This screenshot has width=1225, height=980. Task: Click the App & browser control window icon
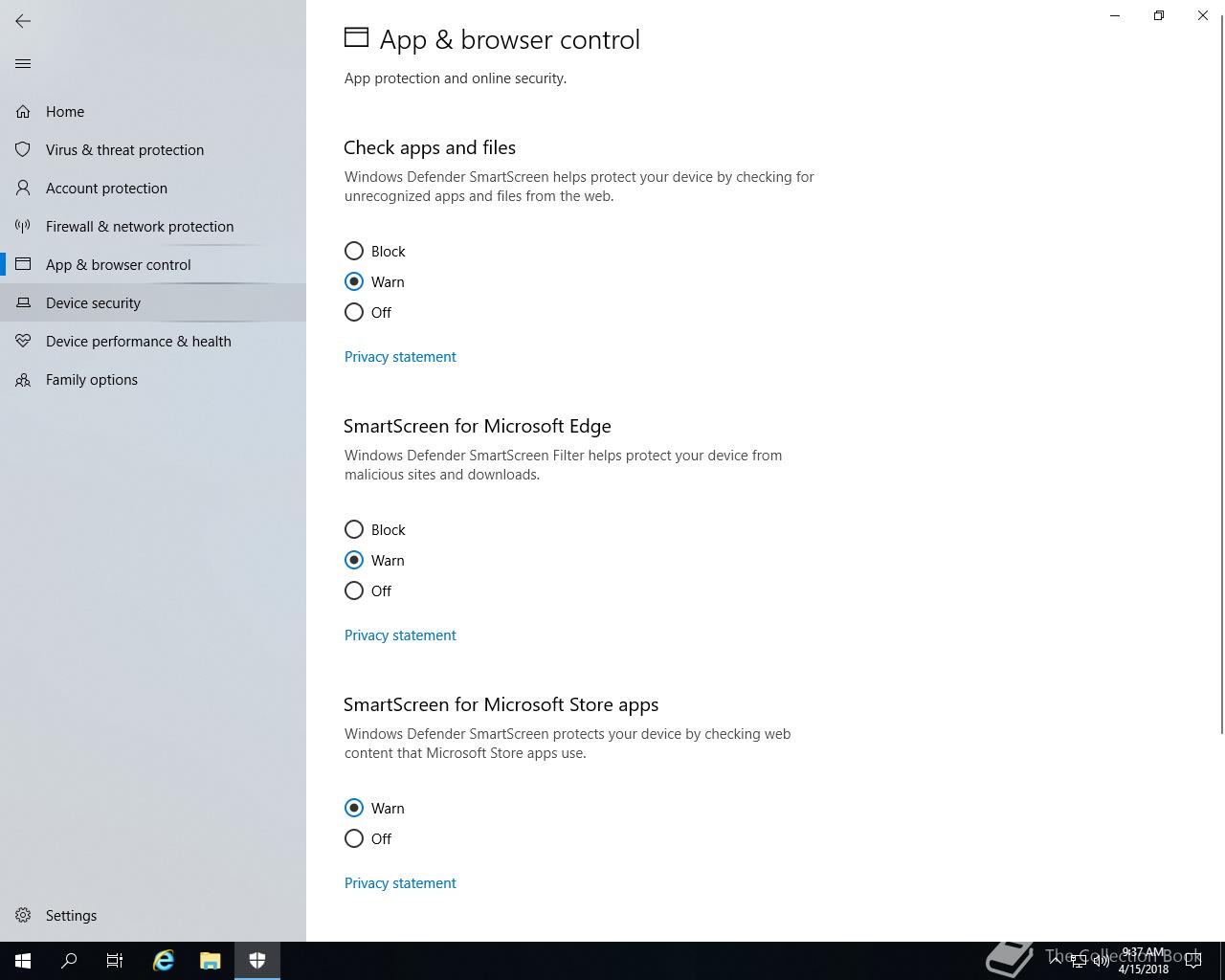(x=23, y=265)
